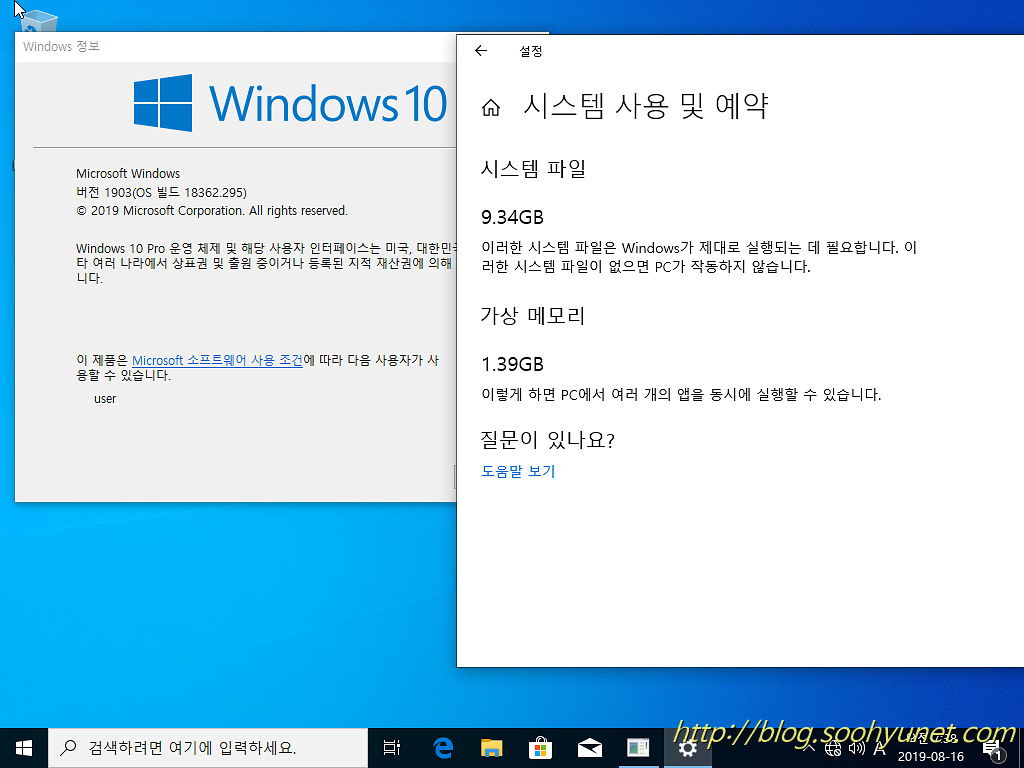Click the Settings home icon
Viewport: 1024px width, 768px height.
(490, 108)
